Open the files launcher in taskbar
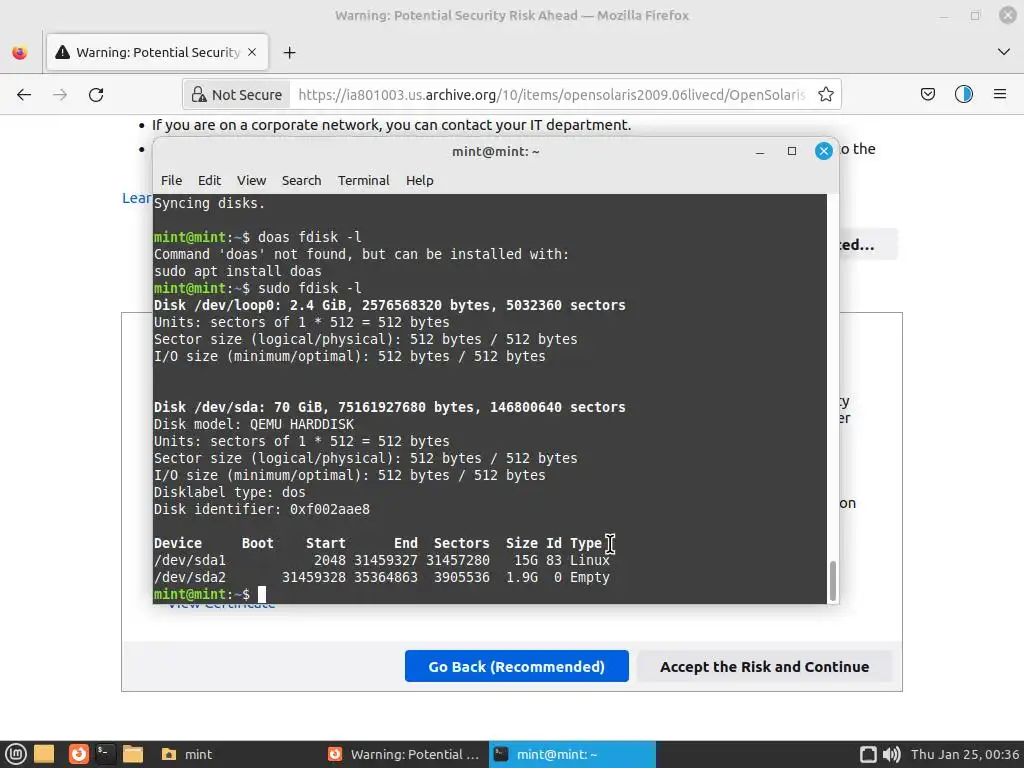The height and width of the screenshot is (768, 1024). [133, 754]
